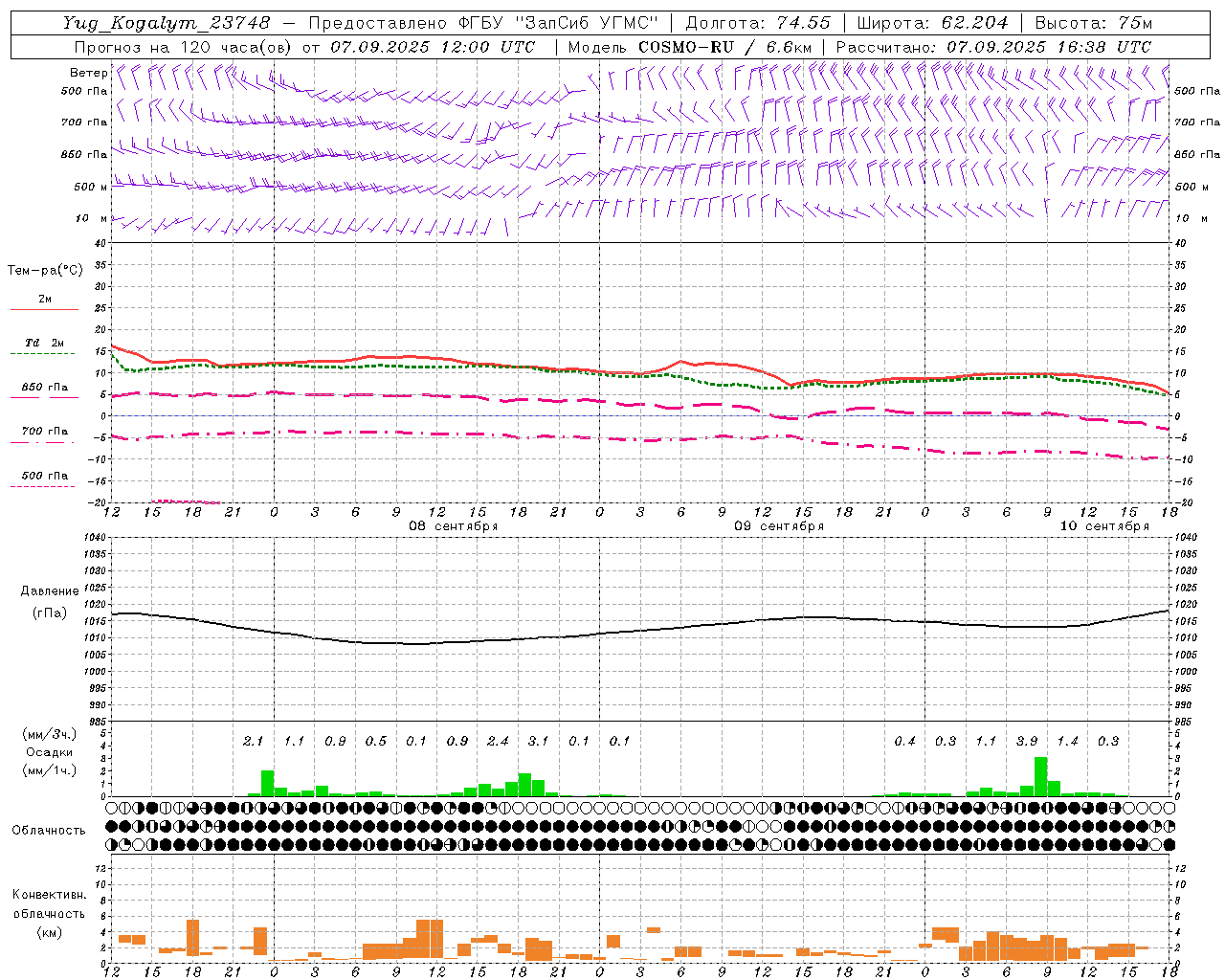
Task: Click the Долгота: 74.55 header value
Action: [758, 23]
